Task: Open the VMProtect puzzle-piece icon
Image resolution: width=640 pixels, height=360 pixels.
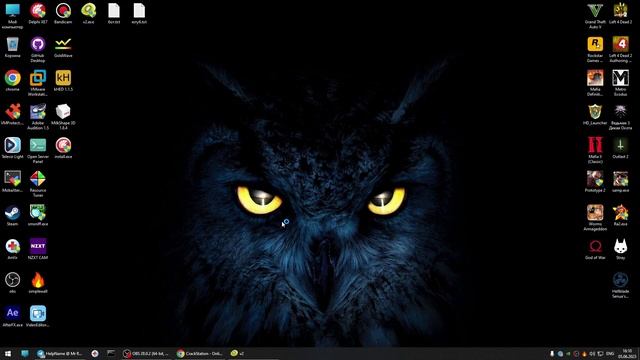Action: click(12, 114)
